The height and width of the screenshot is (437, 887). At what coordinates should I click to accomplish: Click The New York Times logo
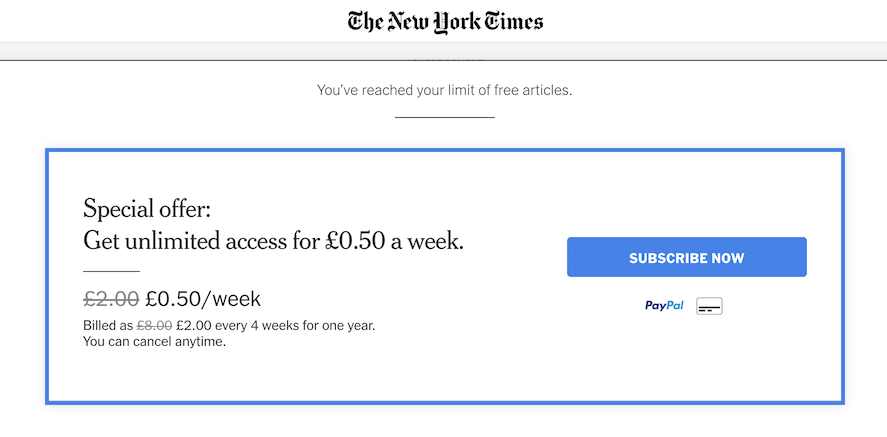(445, 21)
